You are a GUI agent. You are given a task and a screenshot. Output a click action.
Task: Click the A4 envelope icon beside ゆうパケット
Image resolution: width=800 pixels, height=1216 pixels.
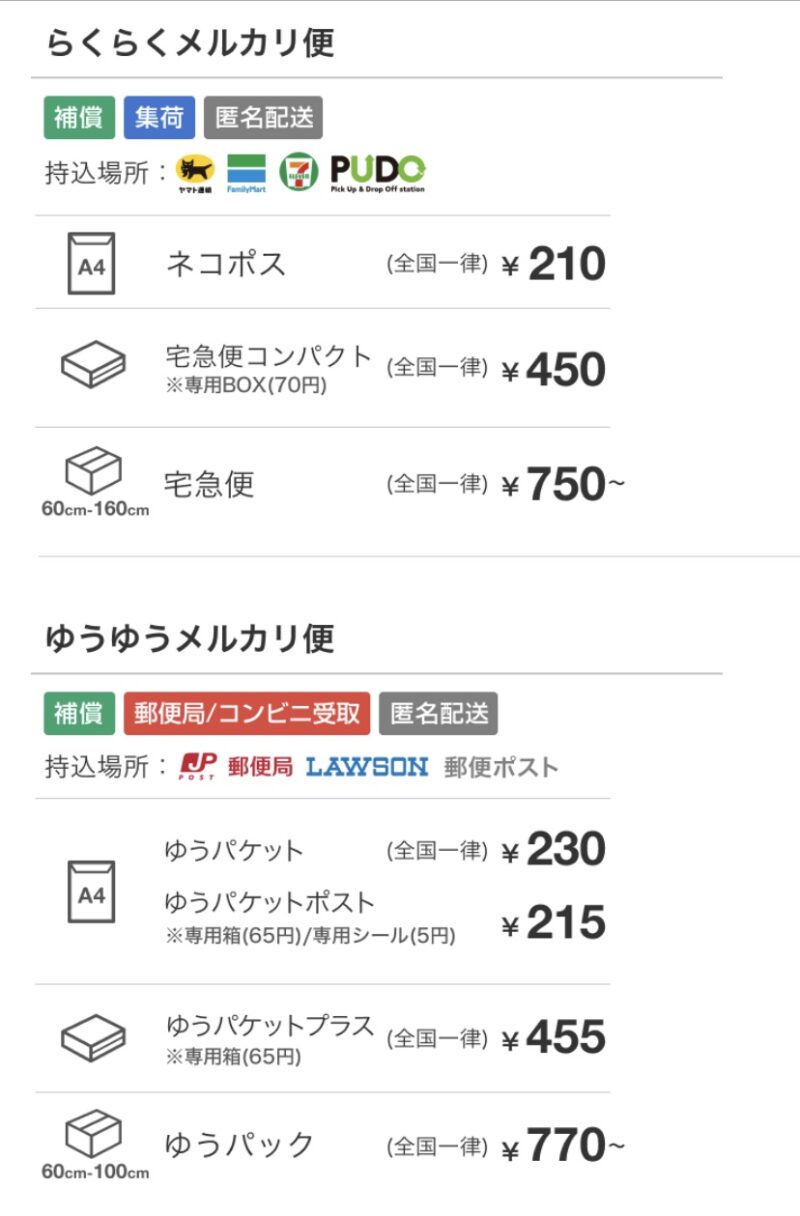(x=91, y=891)
